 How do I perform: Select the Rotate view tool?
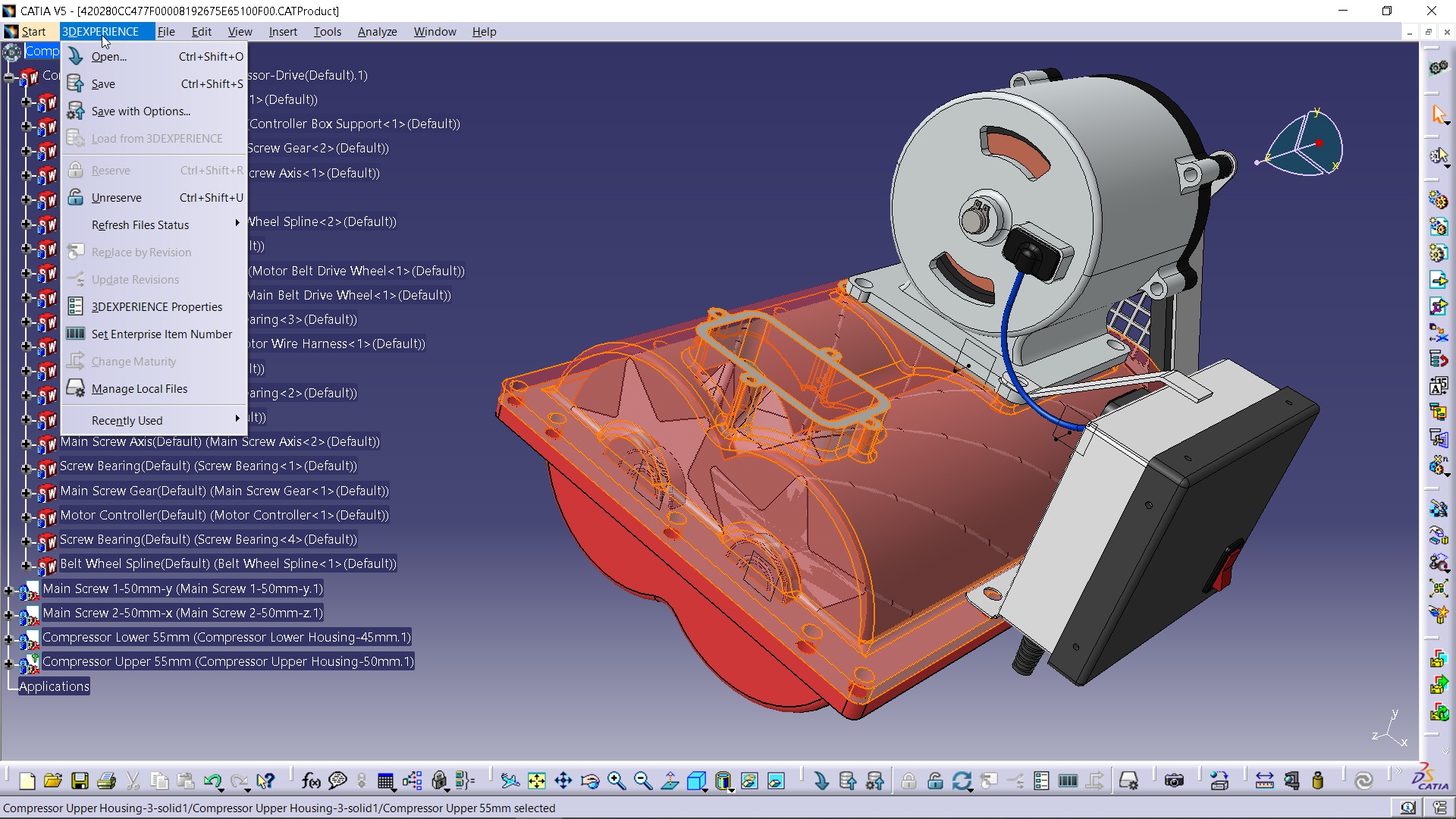(x=591, y=780)
